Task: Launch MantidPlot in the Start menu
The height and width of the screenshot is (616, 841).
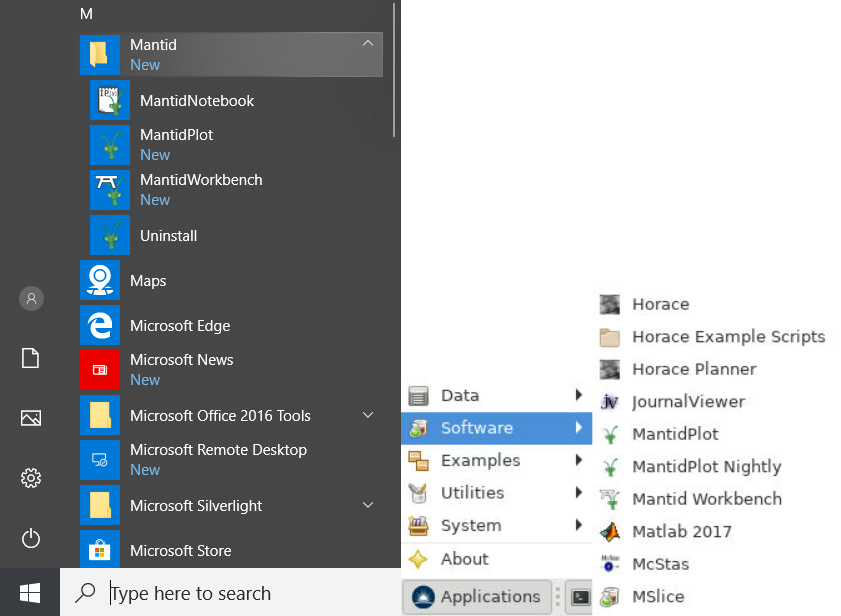Action: [x=176, y=135]
